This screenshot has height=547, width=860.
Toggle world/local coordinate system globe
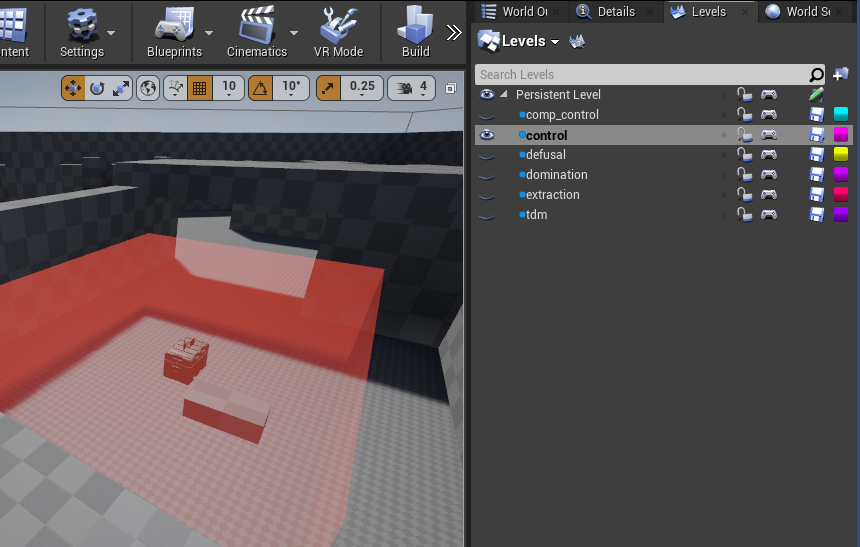148,88
